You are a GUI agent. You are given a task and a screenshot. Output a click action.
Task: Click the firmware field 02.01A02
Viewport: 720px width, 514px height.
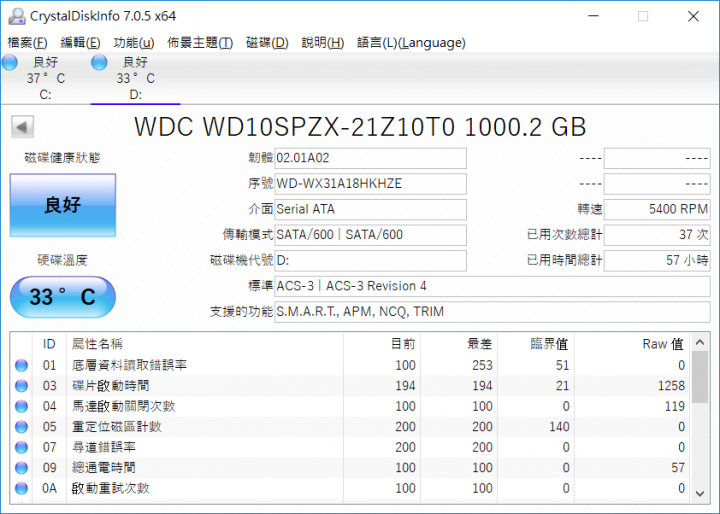point(370,158)
